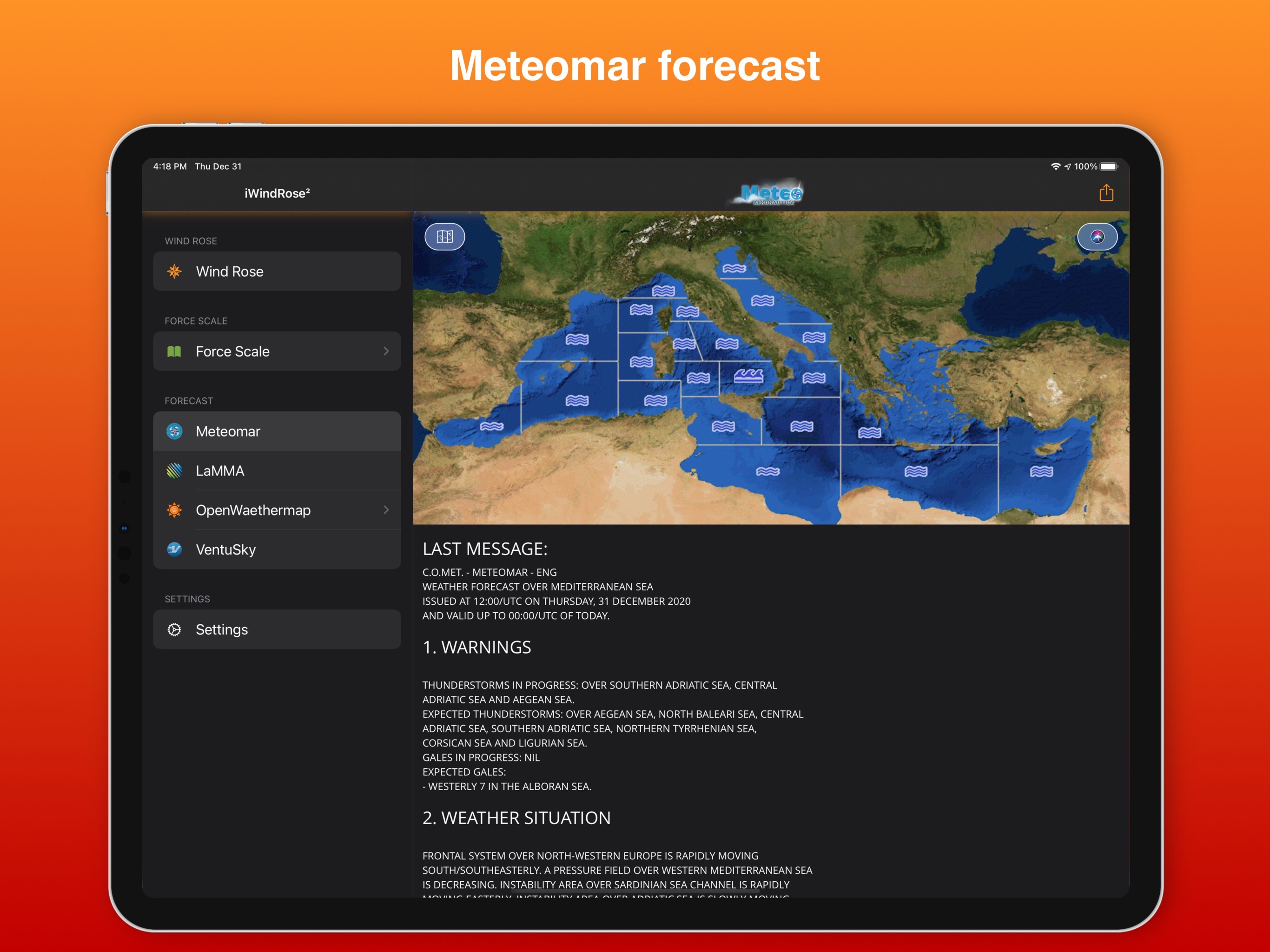1270x952 pixels.
Task: Open the Force Scale entry
Action: pyautogui.click(x=277, y=351)
